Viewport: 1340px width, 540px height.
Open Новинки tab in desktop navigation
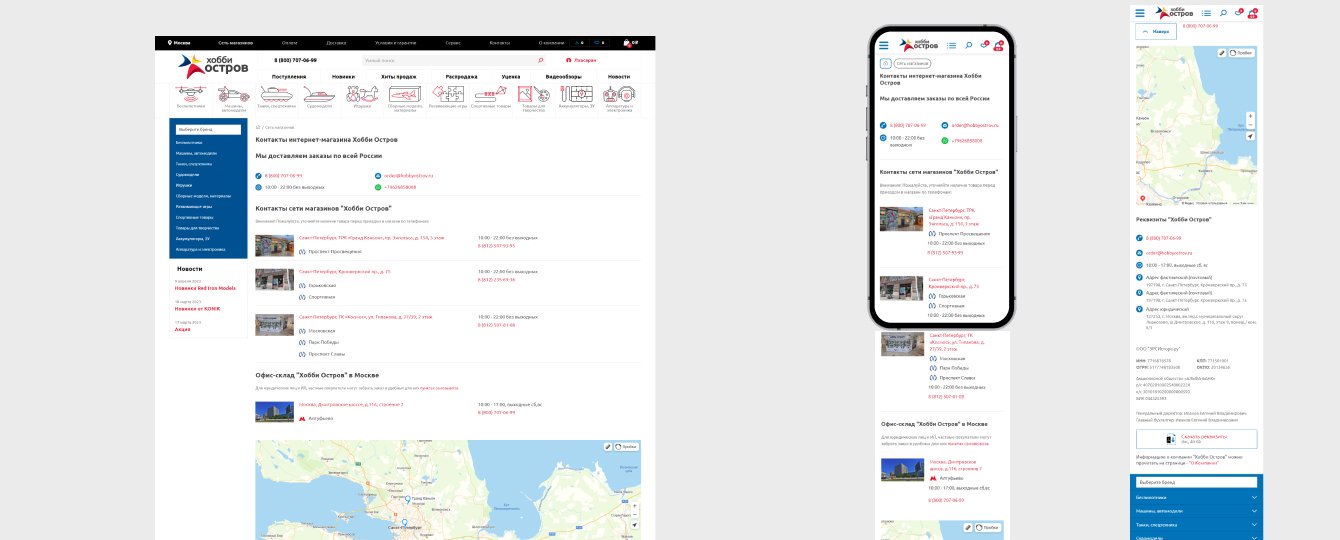[x=343, y=76]
